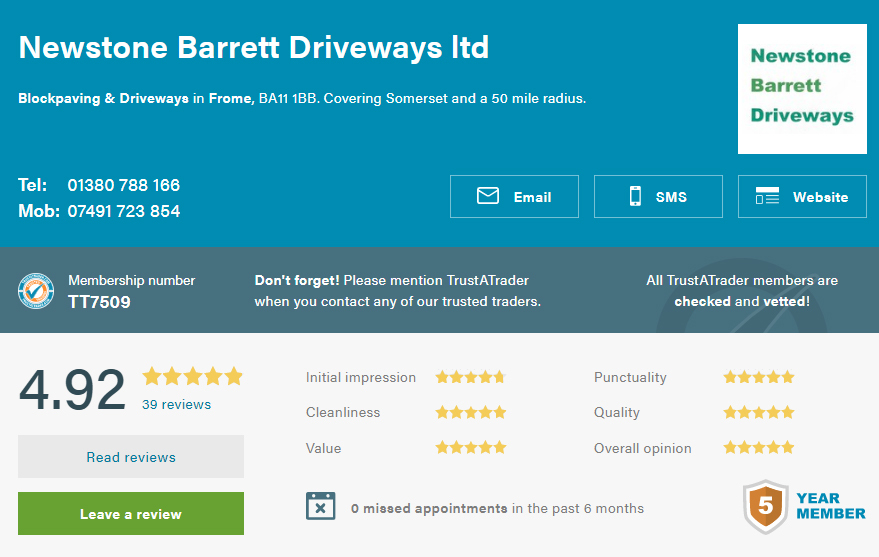Image resolution: width=879 pixels, height=557 pixels.
Task: Click the '0 missed appointments' text
Action: (x=429, y=508)
